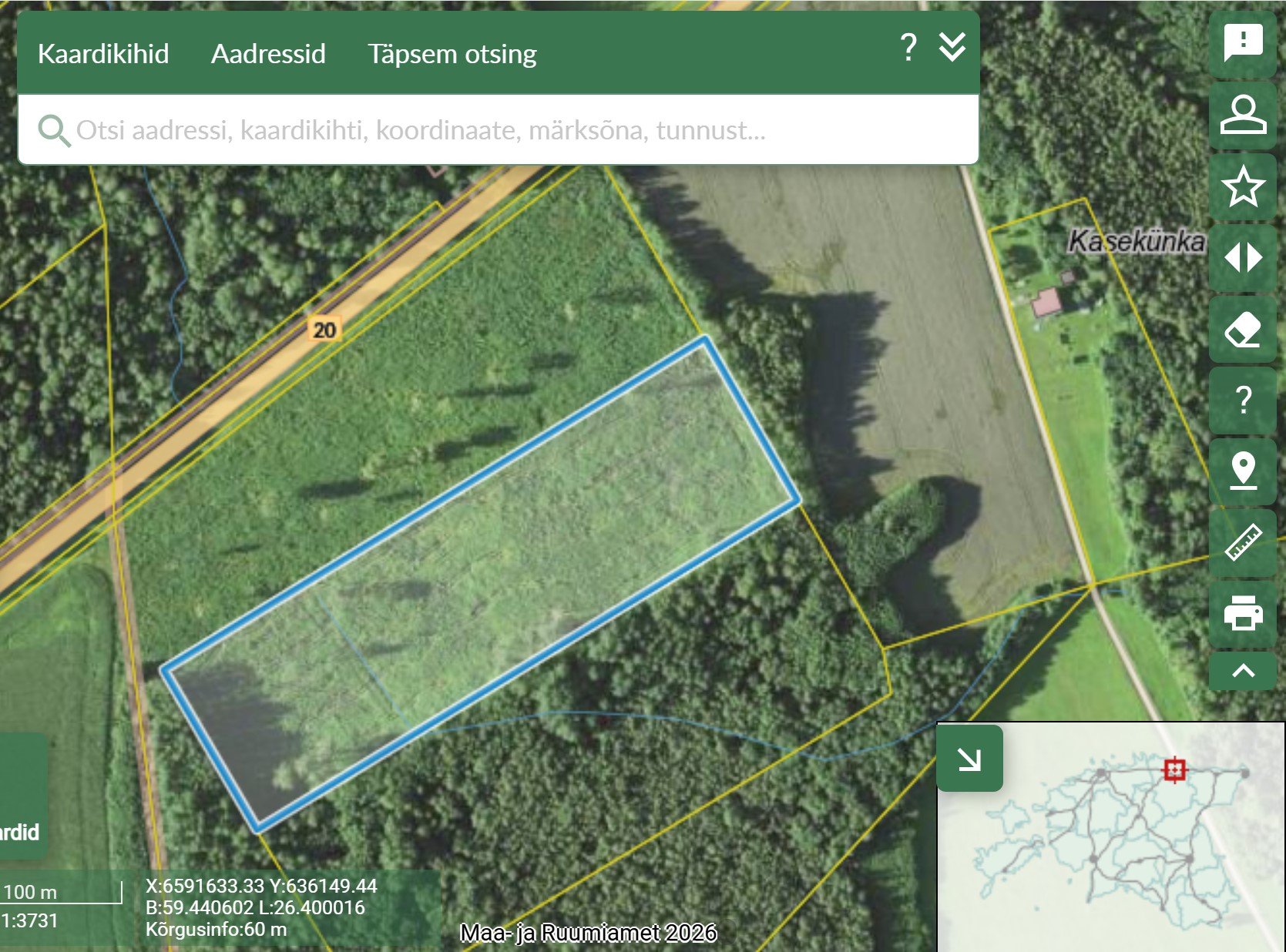The height and width of the screenshot is (952, 1286).
Task: Select the eraser tool to clear map
Action: point(1243,329)
